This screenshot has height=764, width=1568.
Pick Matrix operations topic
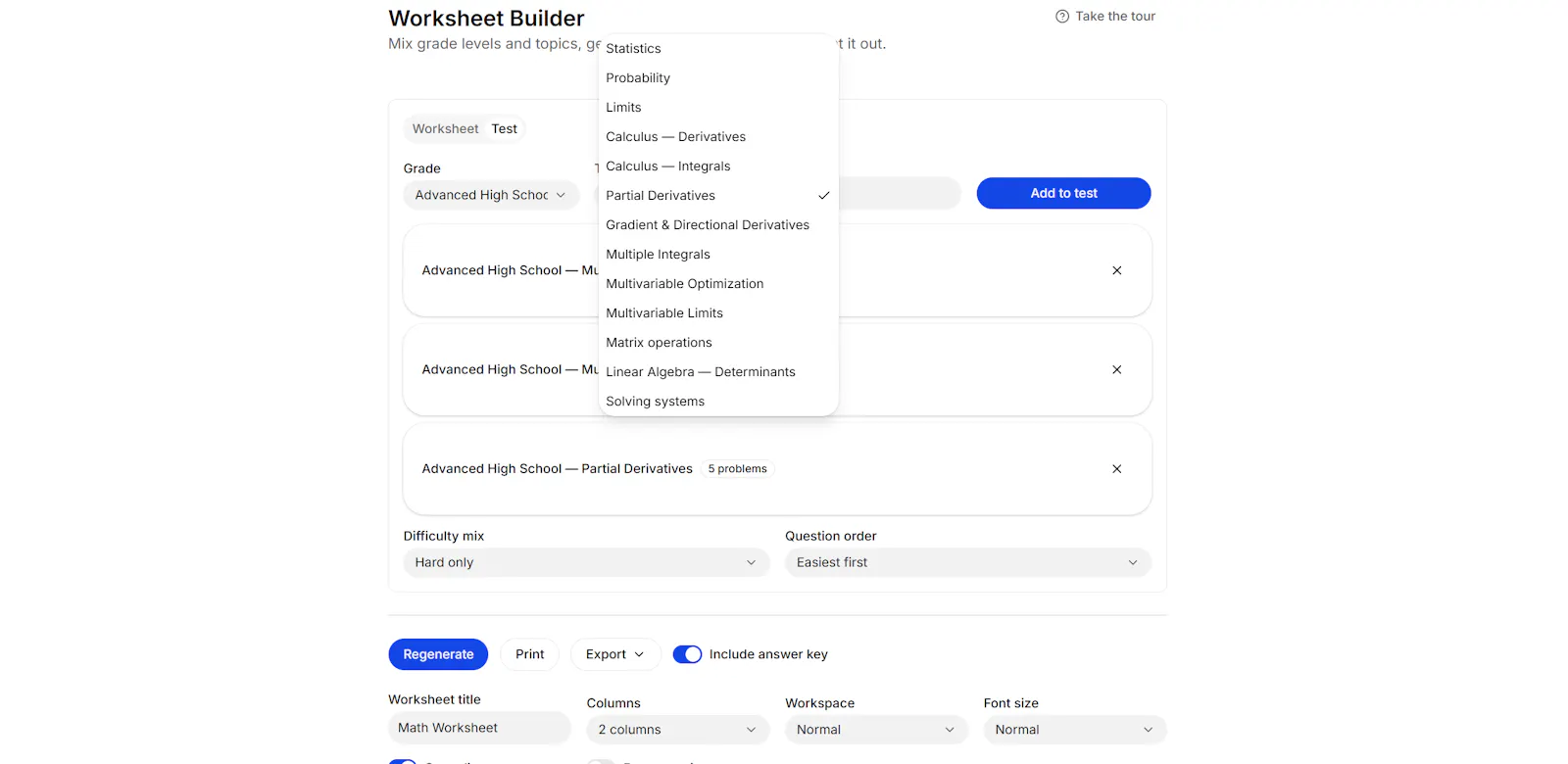point(718,343)
